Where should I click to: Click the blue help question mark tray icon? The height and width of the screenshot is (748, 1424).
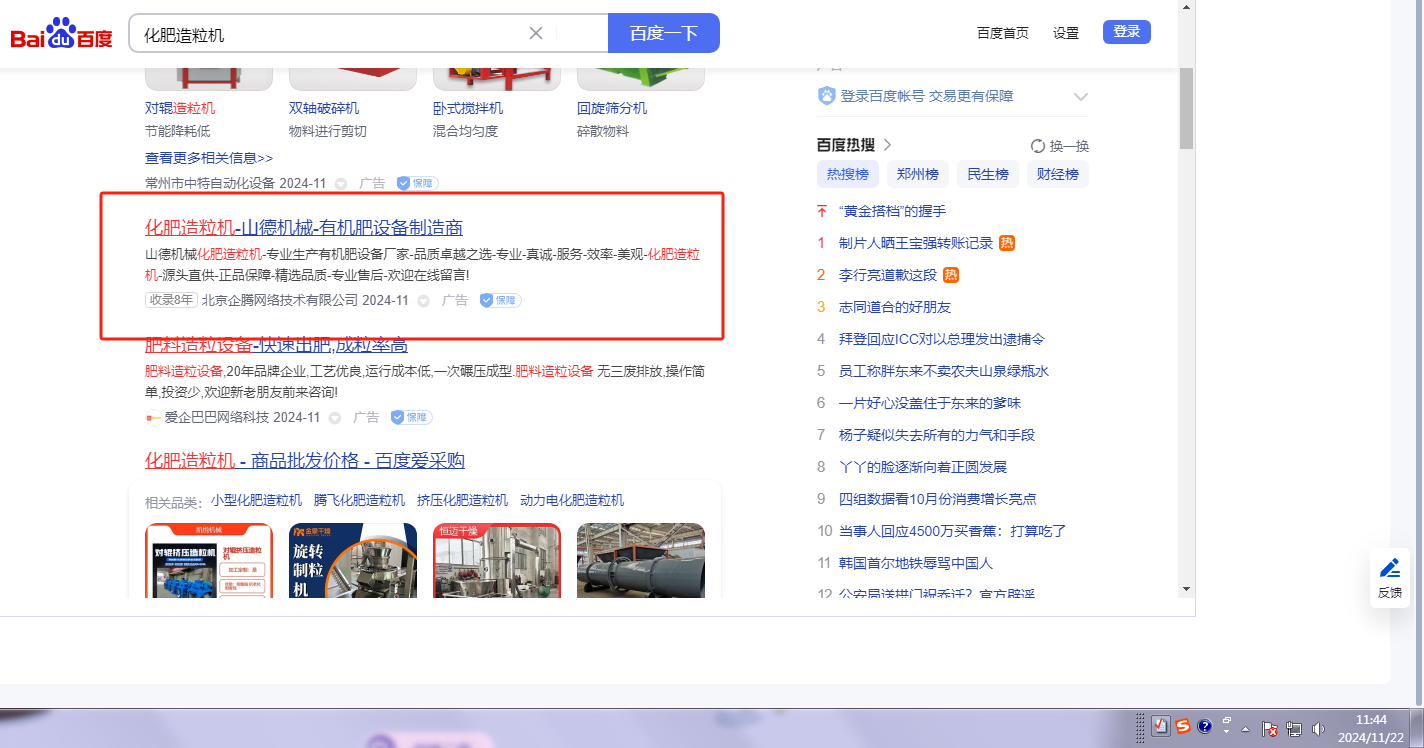tap(1205, 727)
